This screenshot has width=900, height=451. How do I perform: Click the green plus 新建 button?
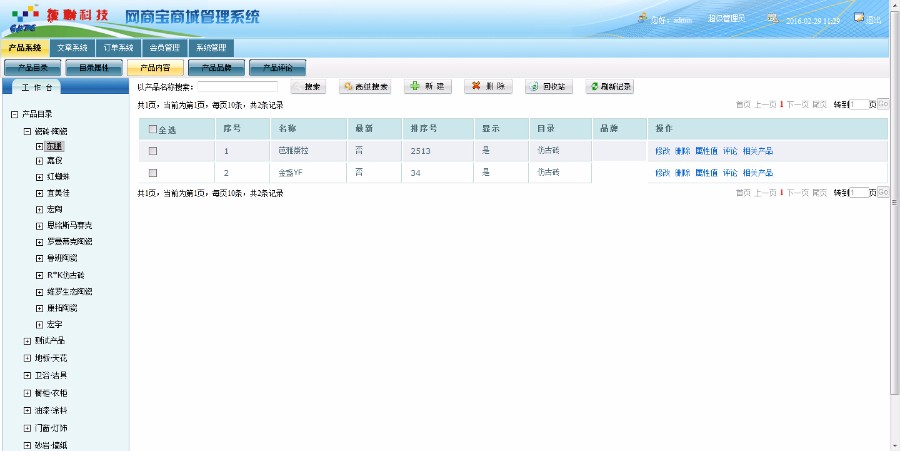tap(428, 87)
